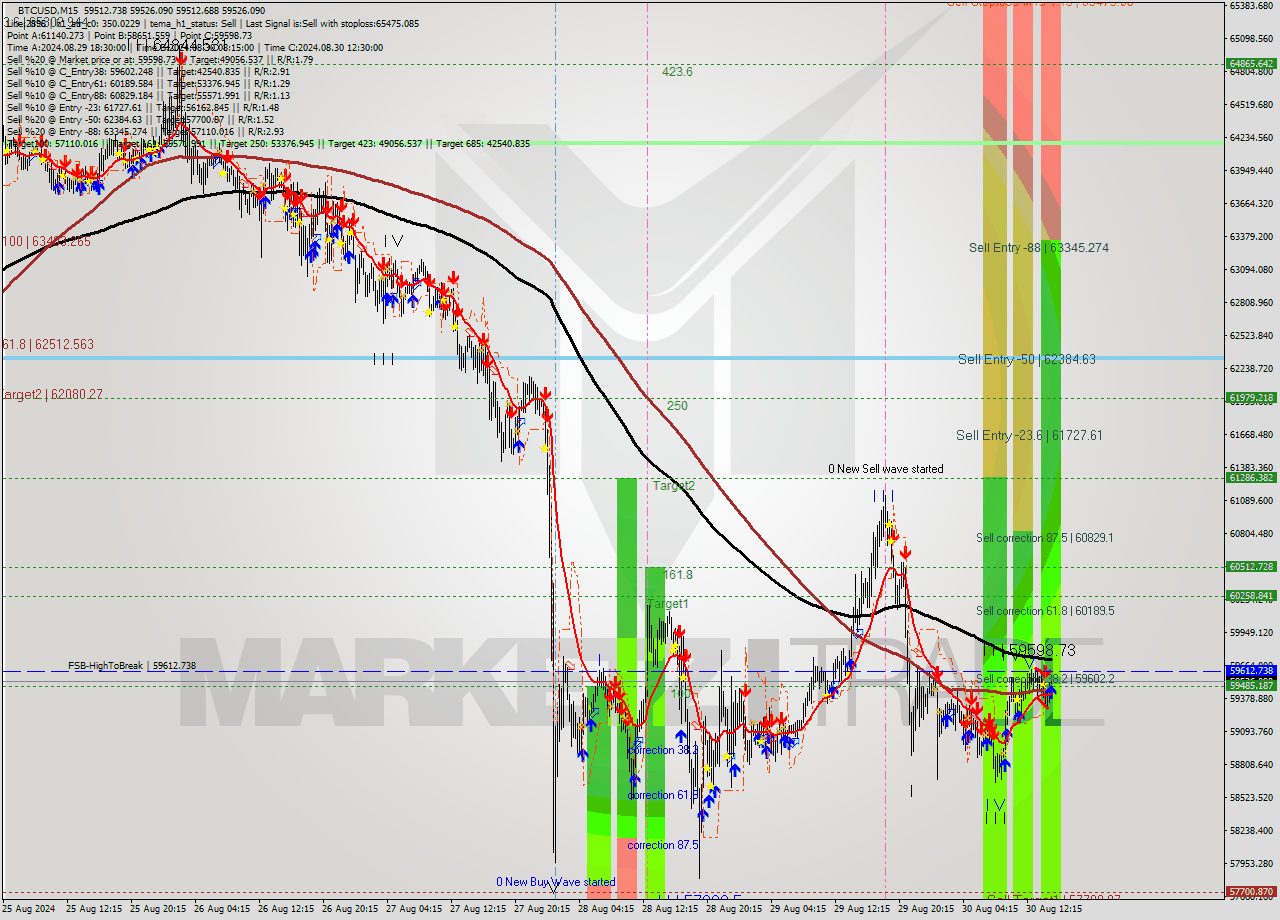Select the blue 'correction 61.8' label
Image resolution: width=1280 pixels, height=920 pixels.
click(663, 795)
